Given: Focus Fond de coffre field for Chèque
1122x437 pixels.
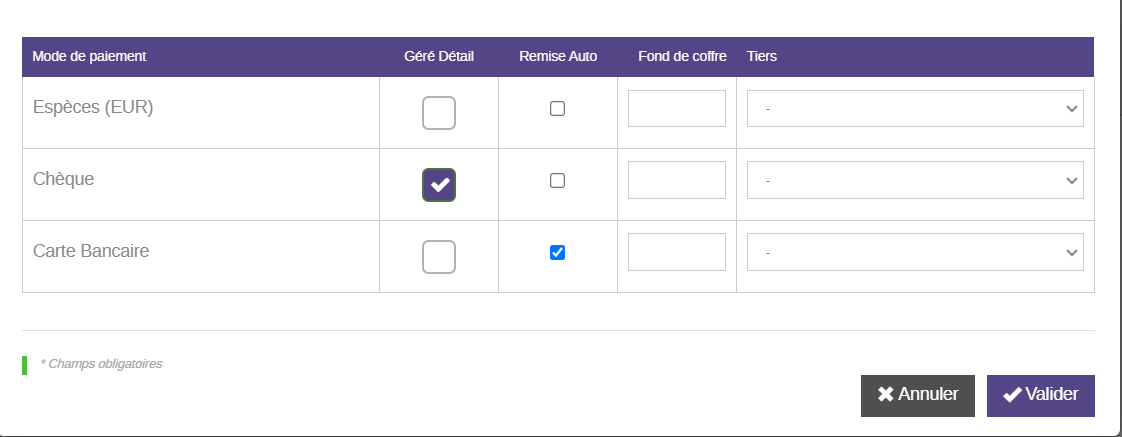Looking at the screenshot, I should pyautogui.click(x=677, y=180).
